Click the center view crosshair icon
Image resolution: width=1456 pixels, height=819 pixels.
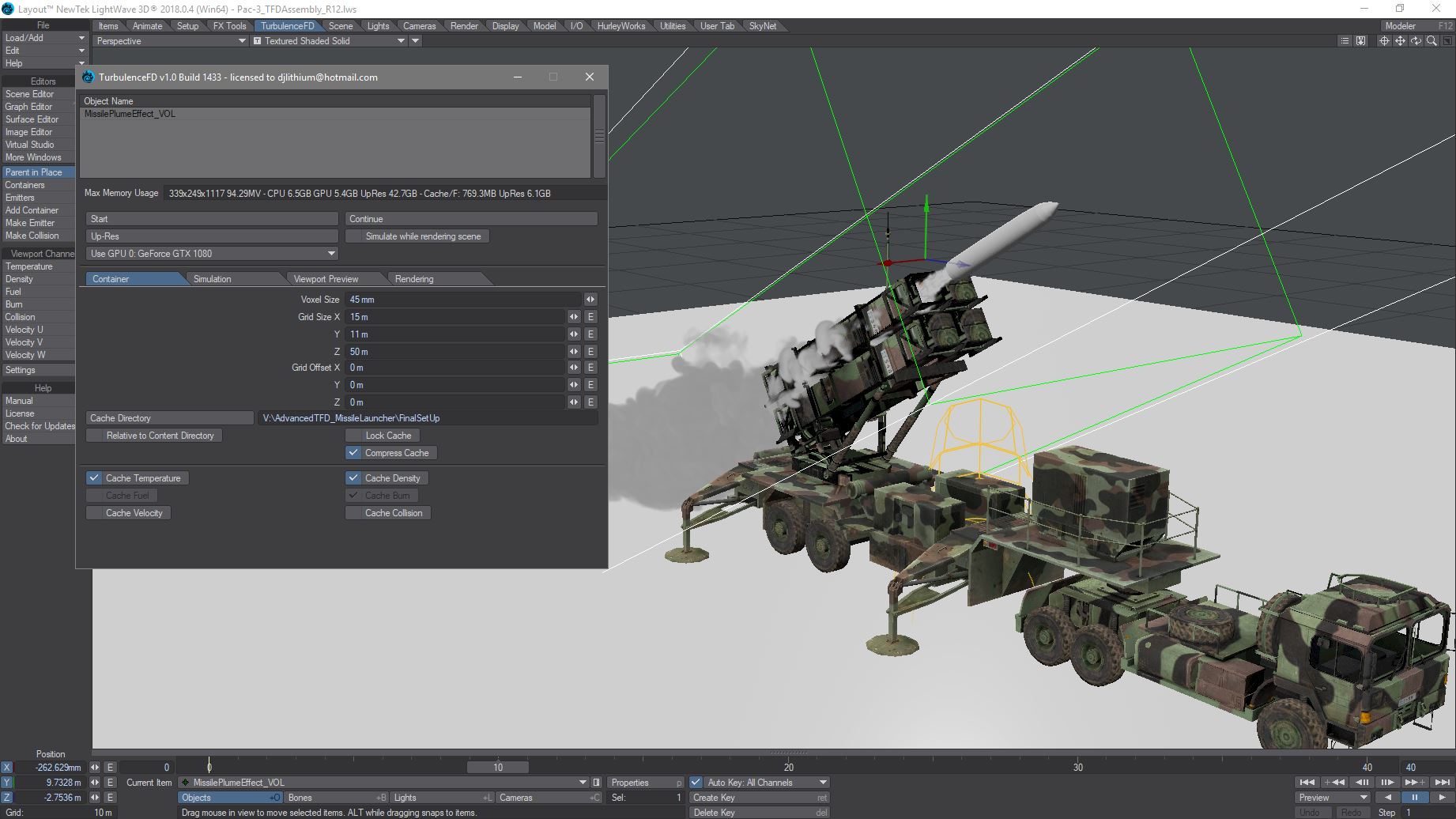coord(1384,41)
